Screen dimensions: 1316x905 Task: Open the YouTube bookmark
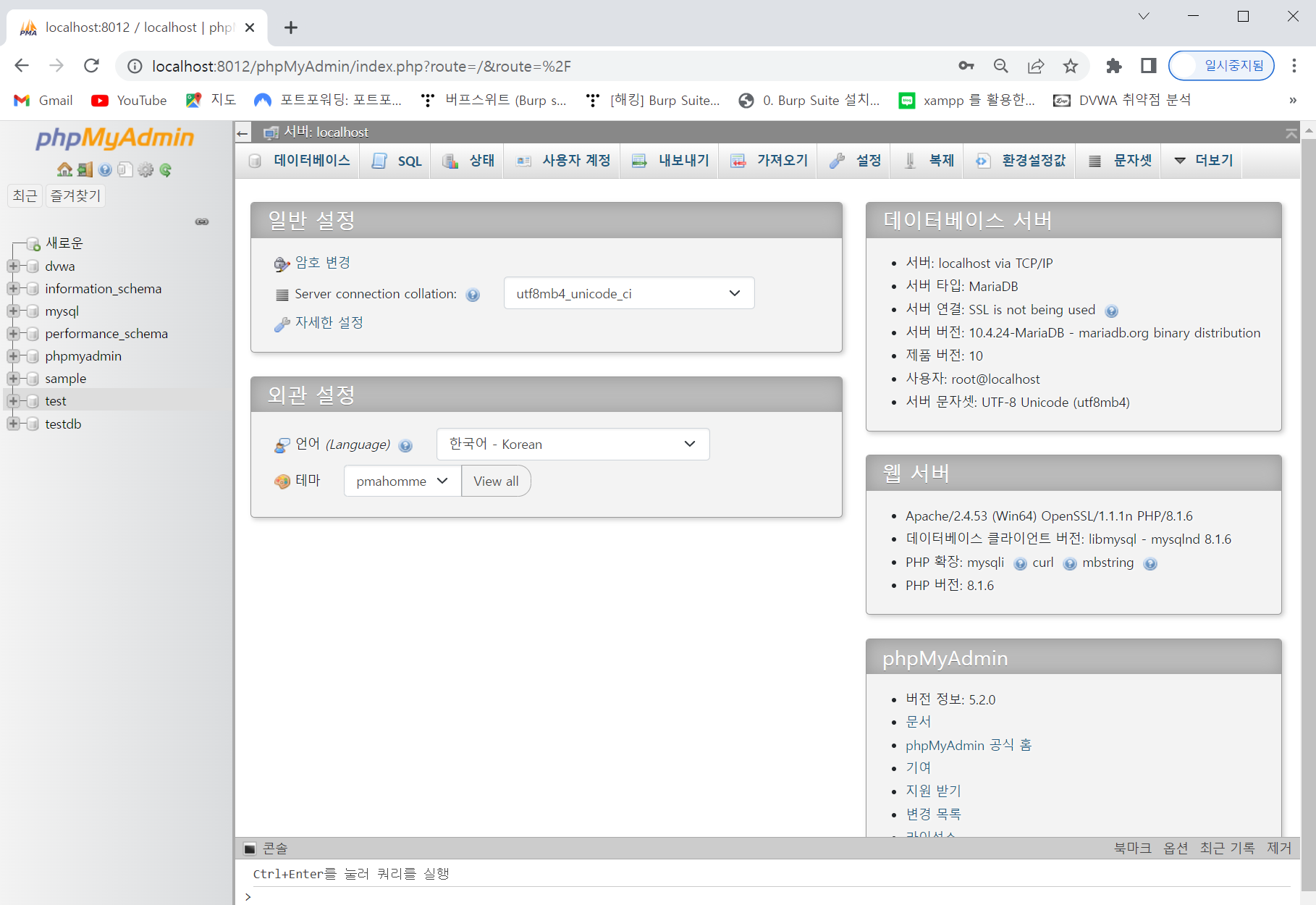129,101
